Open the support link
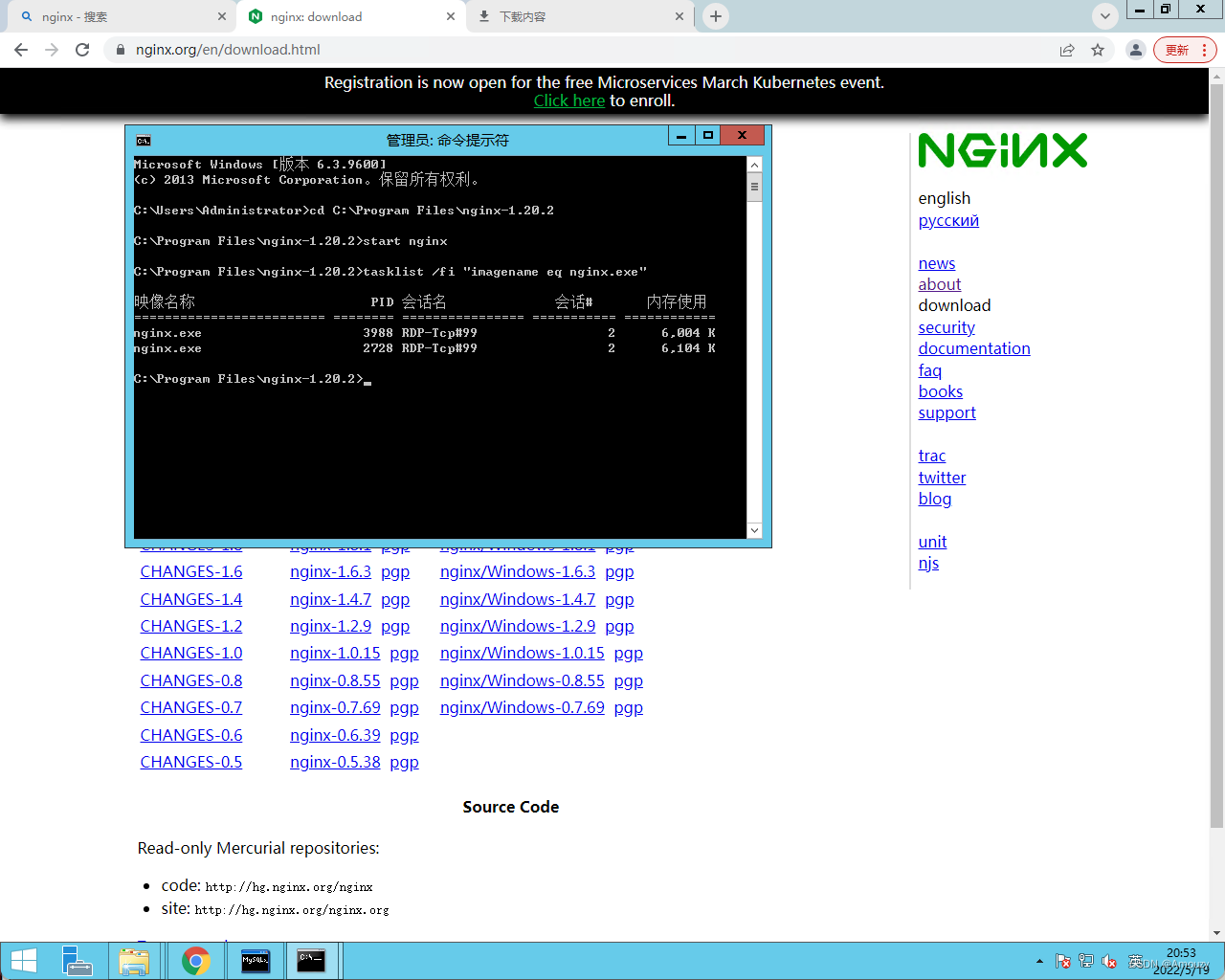1225x980 pixels. 947,413
